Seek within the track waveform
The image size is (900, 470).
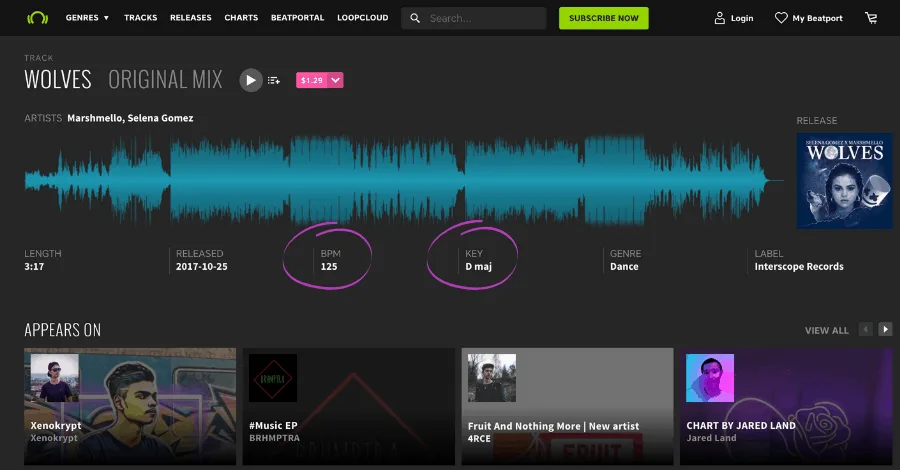tap(404, 180)
